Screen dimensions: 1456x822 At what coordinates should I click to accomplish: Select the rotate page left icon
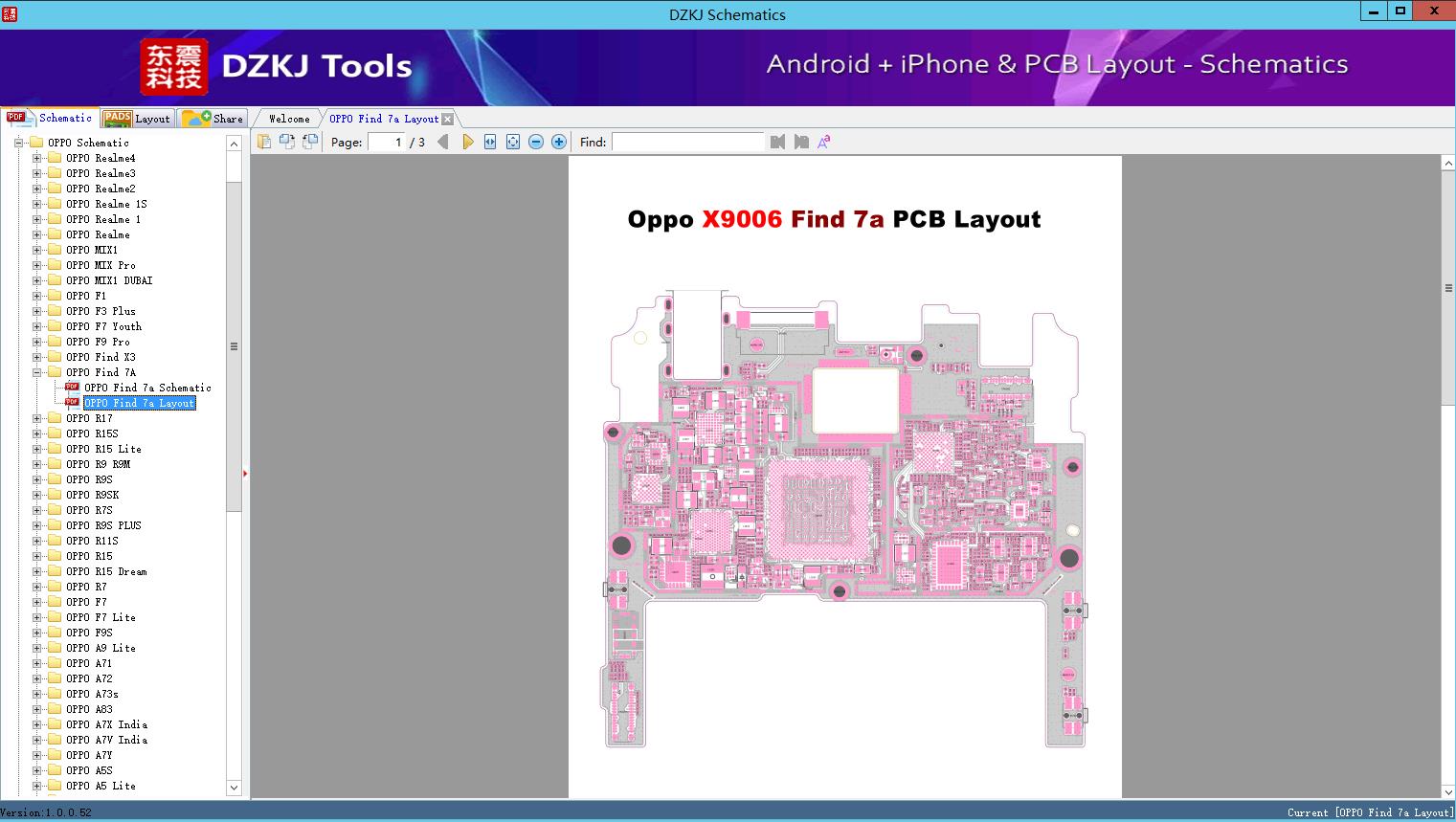coord(310,141)
